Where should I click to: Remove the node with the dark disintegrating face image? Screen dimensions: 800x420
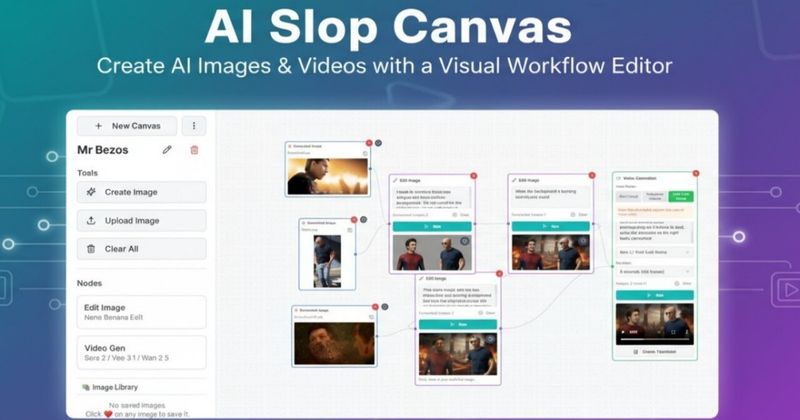pyautogui.click(x=375, y=307)
